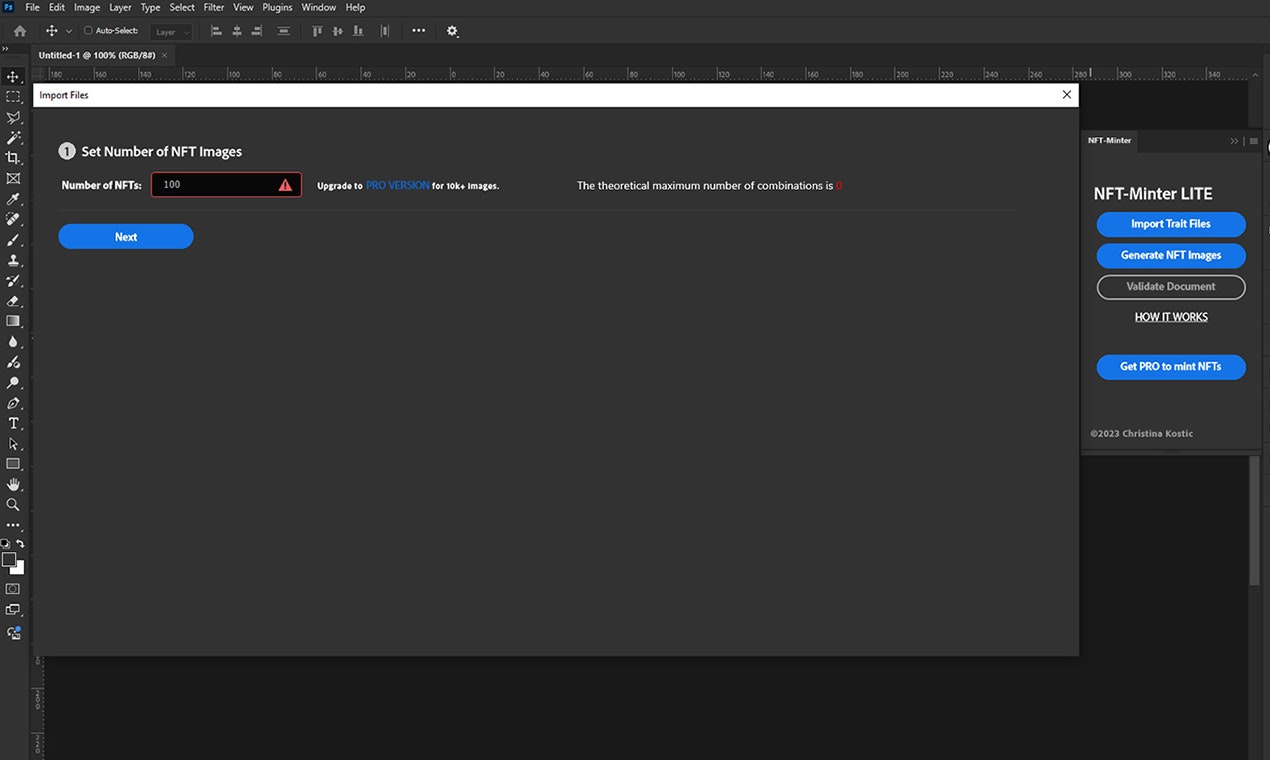Image resolution: width=1270 pixels, height=760 pixels.
Task: Align right edges in options bar
Action: (257, 31)
